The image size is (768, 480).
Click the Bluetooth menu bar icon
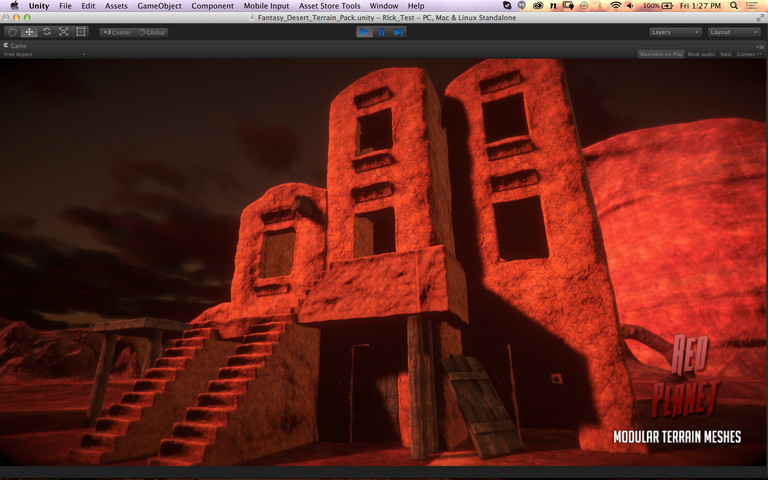(600, 6)
